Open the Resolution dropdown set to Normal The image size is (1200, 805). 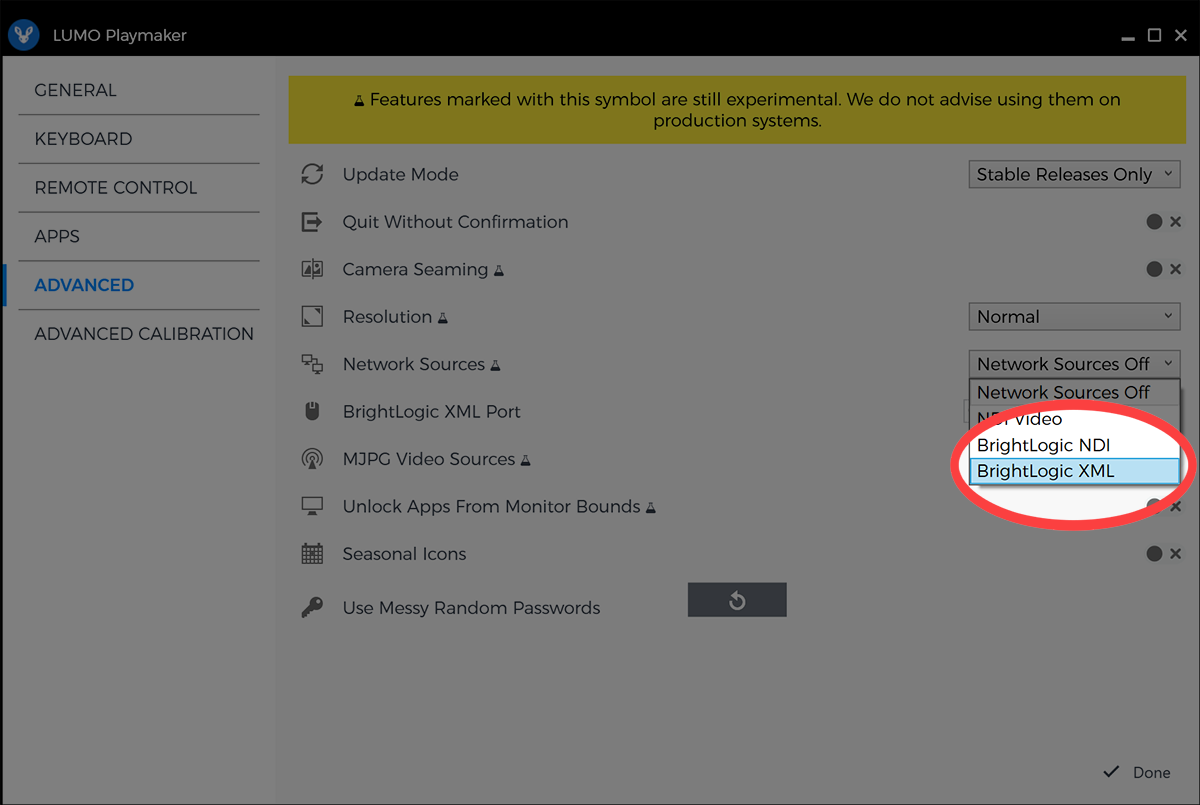click(1074, 317)
